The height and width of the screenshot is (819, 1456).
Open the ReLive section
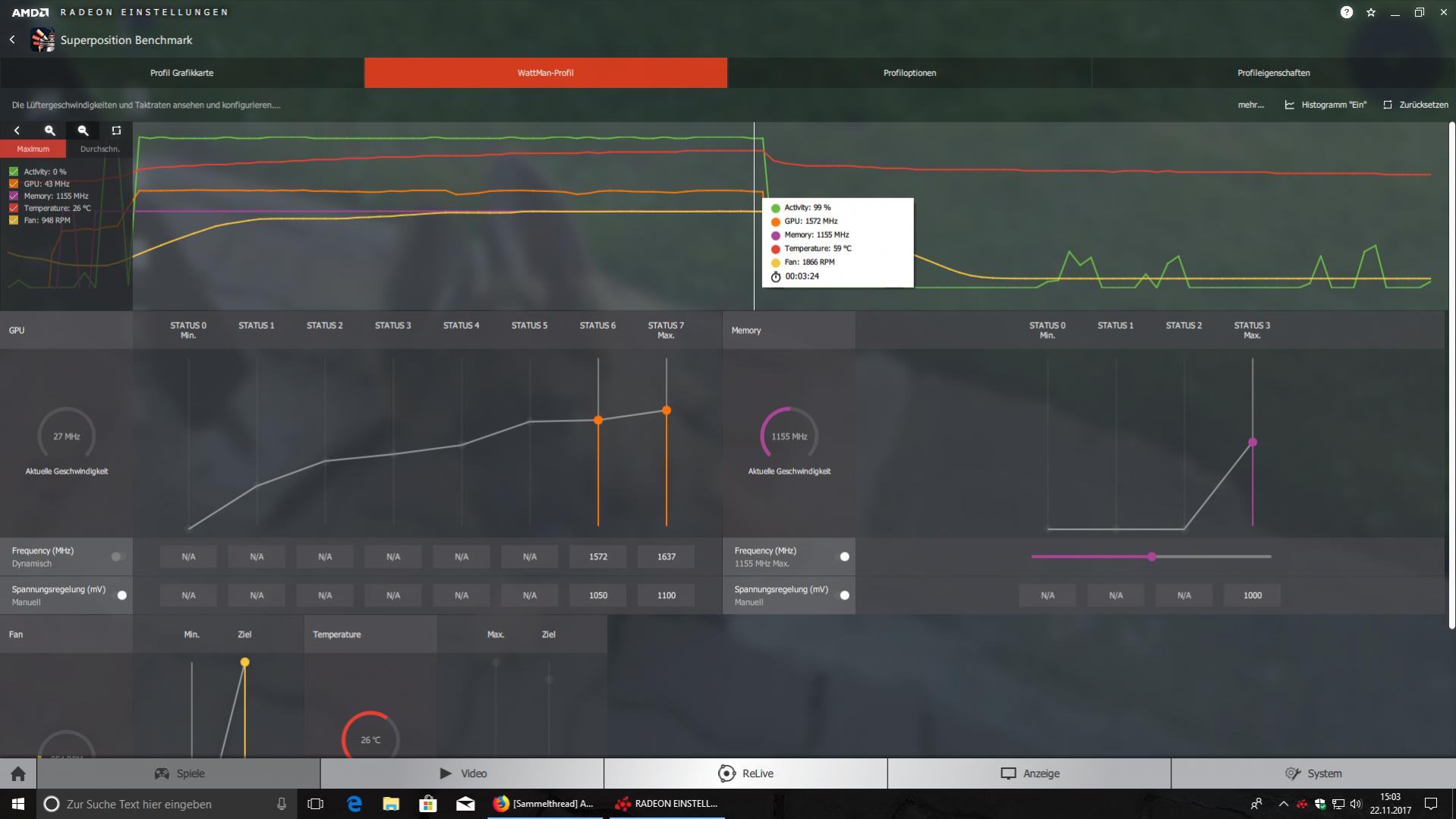[745, 773]
